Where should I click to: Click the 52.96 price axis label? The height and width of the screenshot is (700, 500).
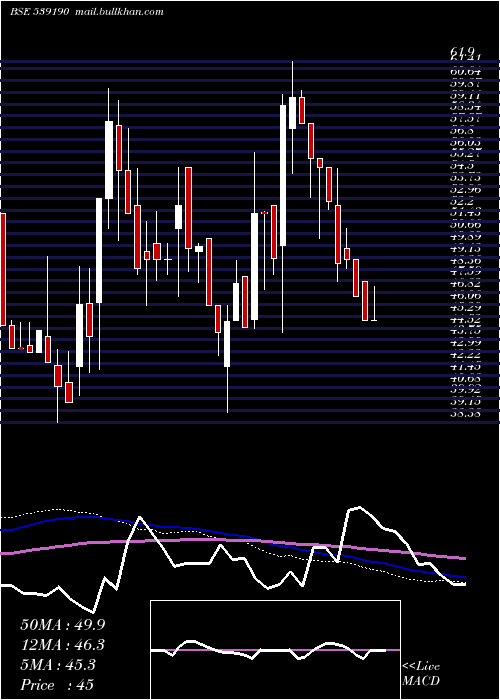[x=465, y=189]
